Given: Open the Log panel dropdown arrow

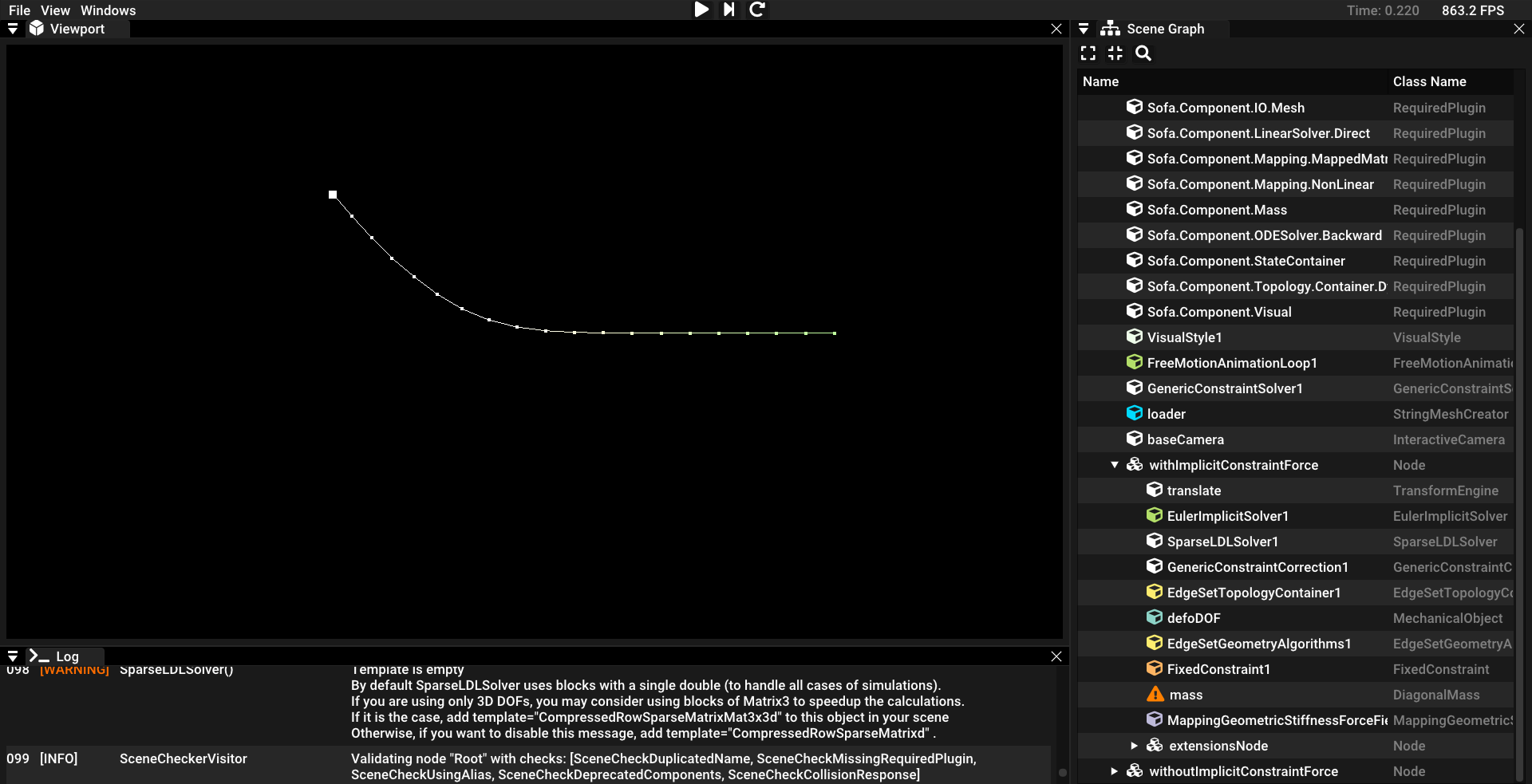Looking at the screenshot, I should pyautogui.click(x=13, y=656).
